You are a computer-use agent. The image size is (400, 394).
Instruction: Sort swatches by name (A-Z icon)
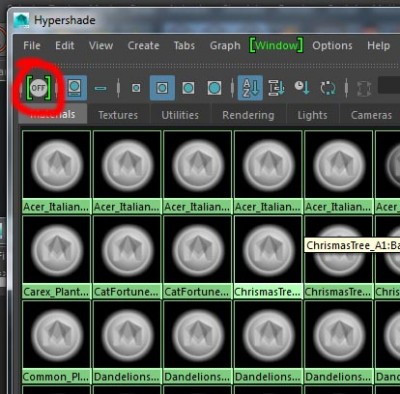tap(250, 88)
